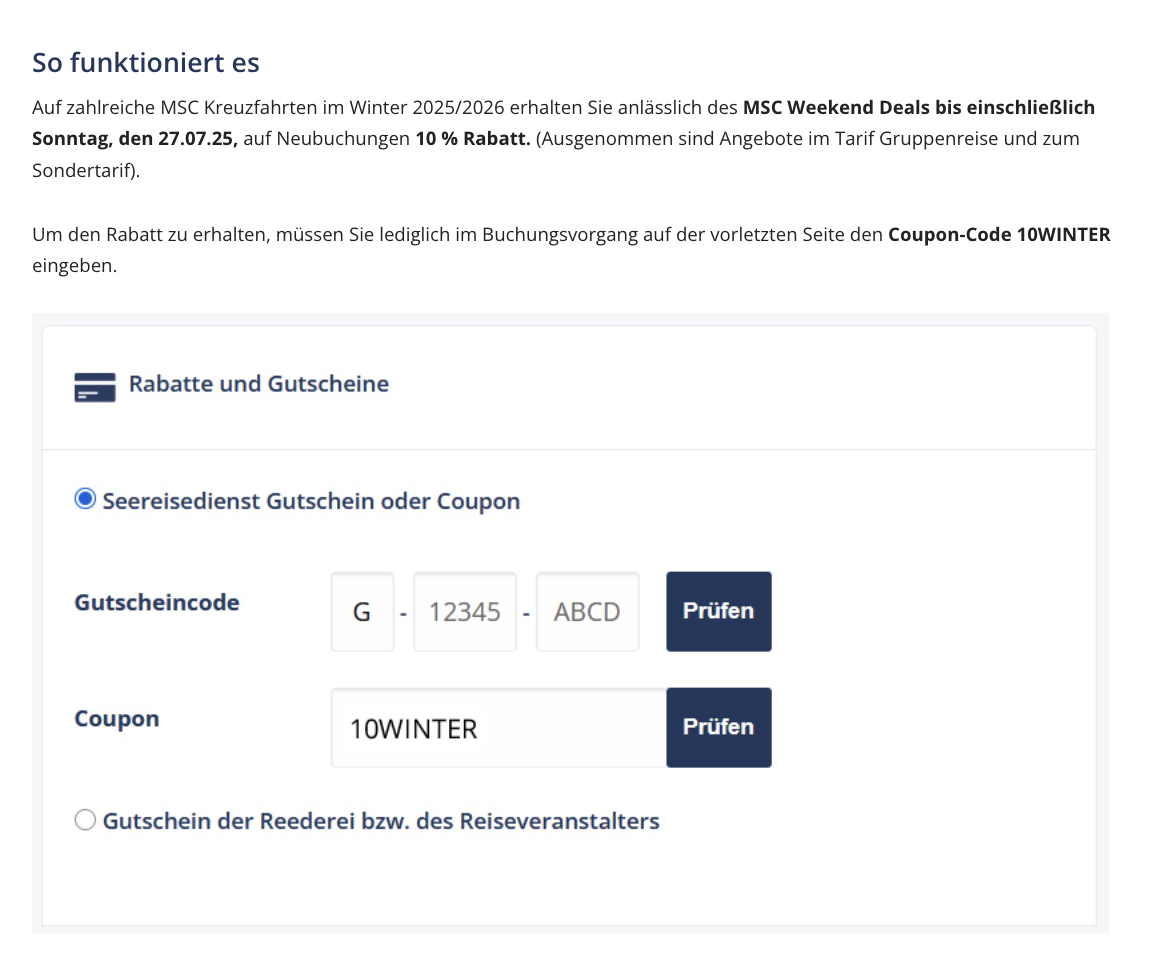Click the 12345 voucher number field

tap(464, 611)
